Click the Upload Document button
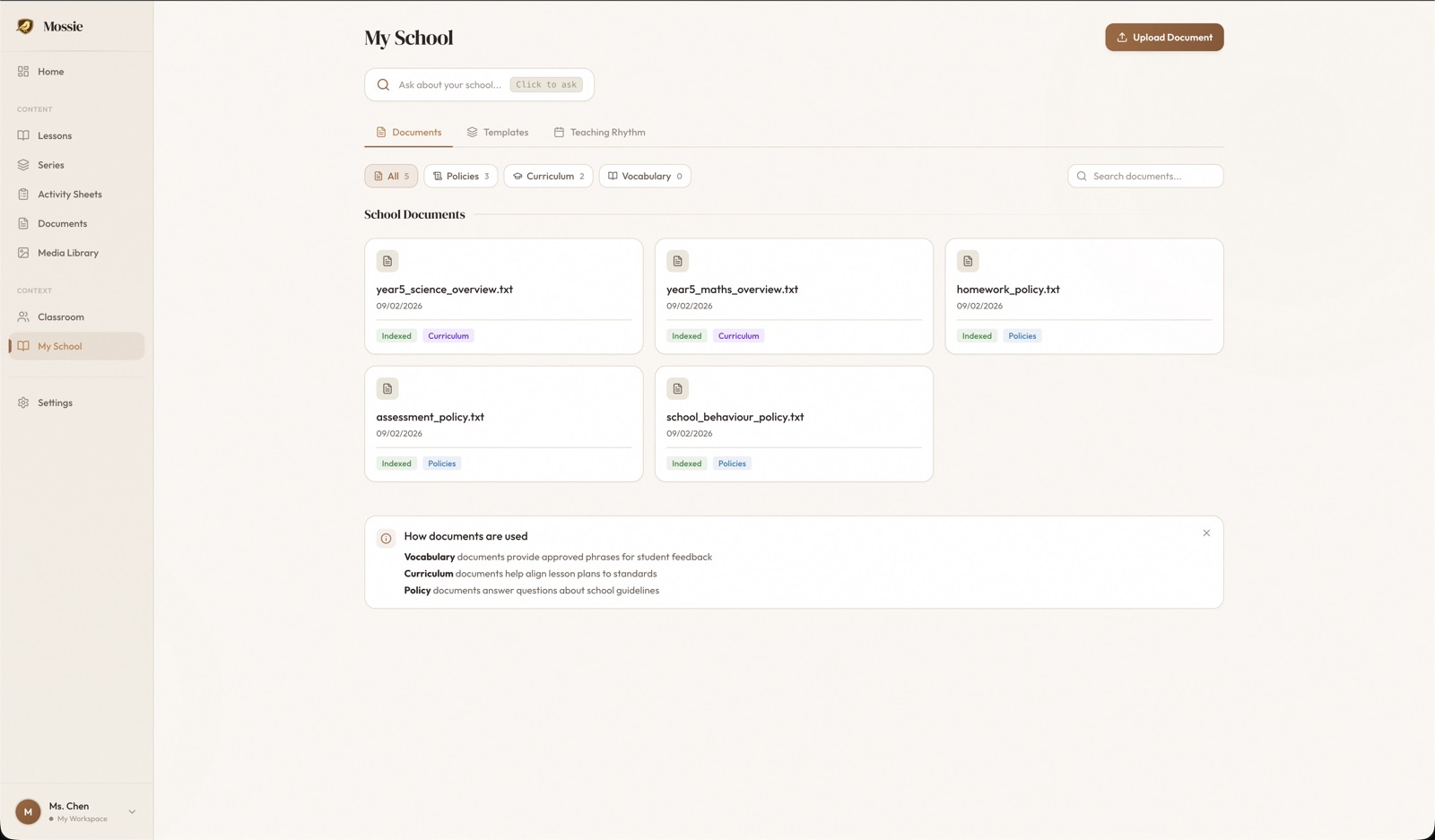This screenshot has width=1435, height=840. click(1164, 37)
